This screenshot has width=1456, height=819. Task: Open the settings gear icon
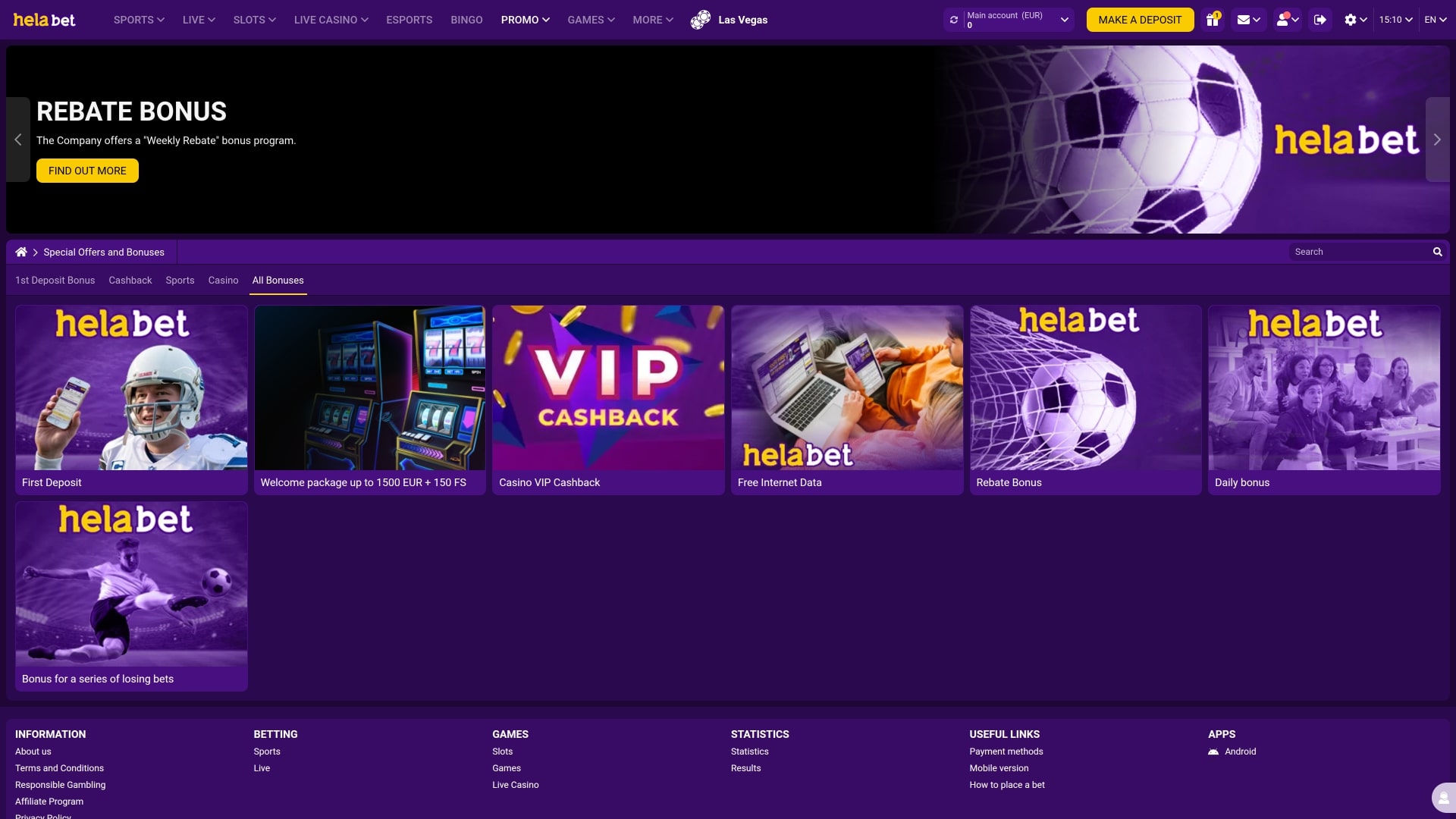(x=1351, y=20)
